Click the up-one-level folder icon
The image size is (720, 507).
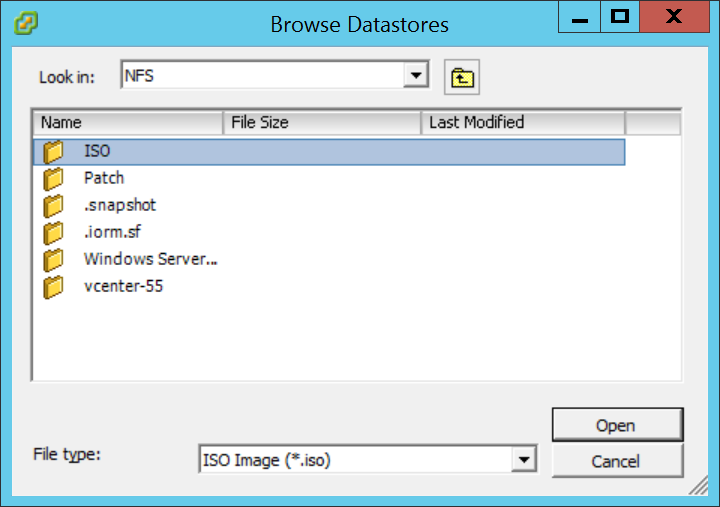460,77
